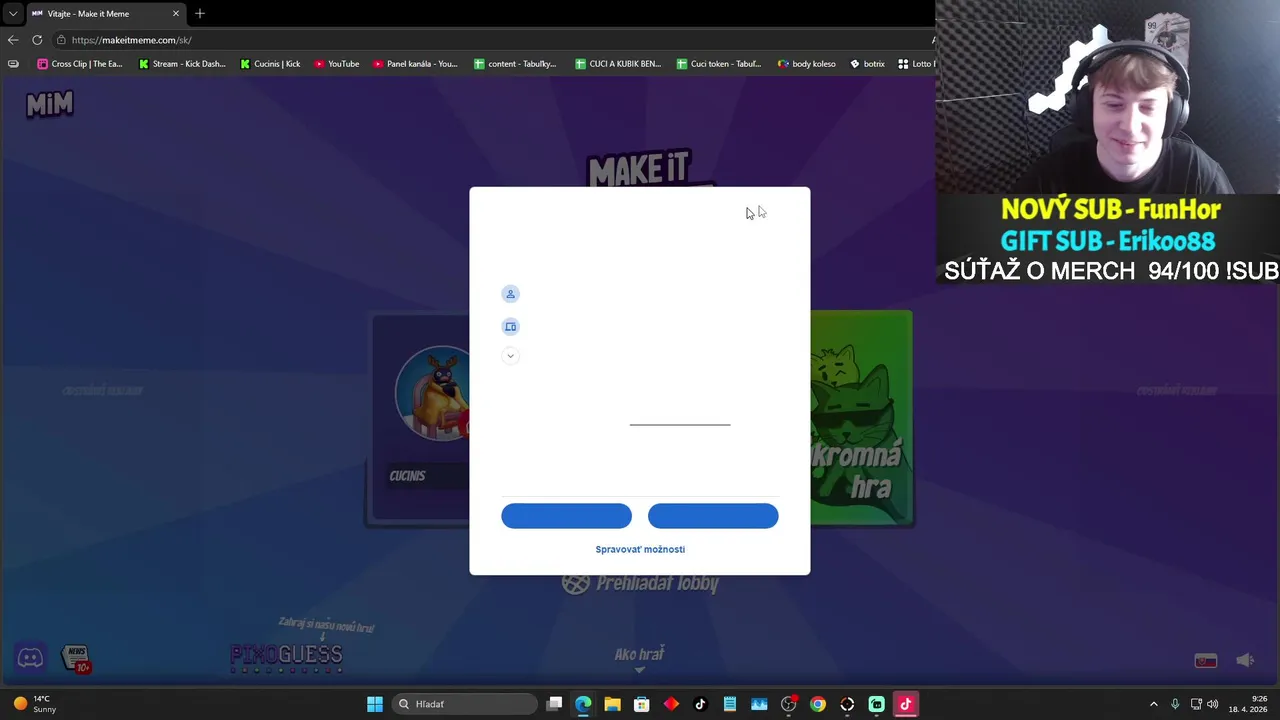Open content - Tabuľky bookmark
Screen dimensions: 1280x720
tap(515, 64)
